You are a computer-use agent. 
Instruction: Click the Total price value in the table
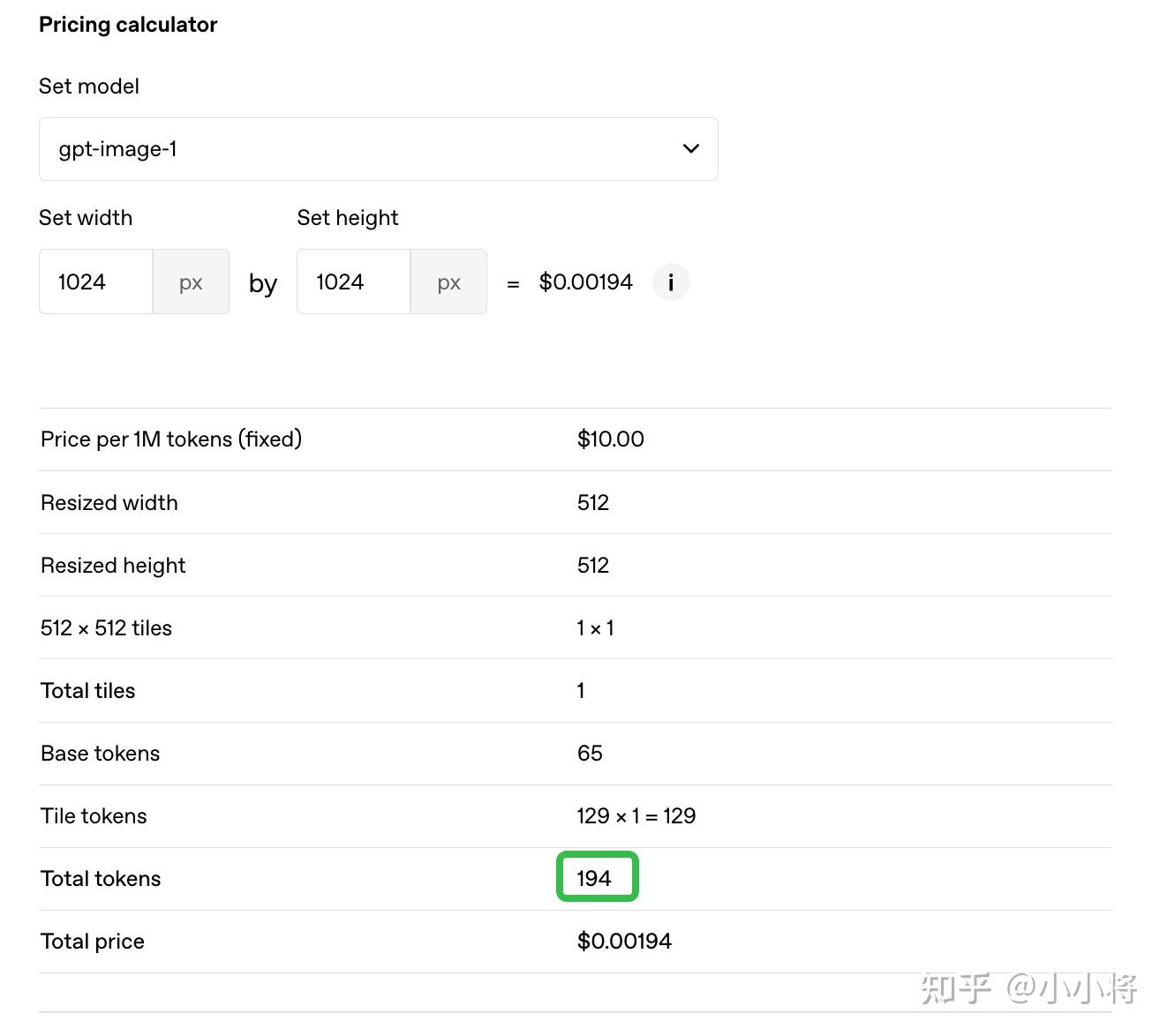pyautogui.click(x=624, y=942)
